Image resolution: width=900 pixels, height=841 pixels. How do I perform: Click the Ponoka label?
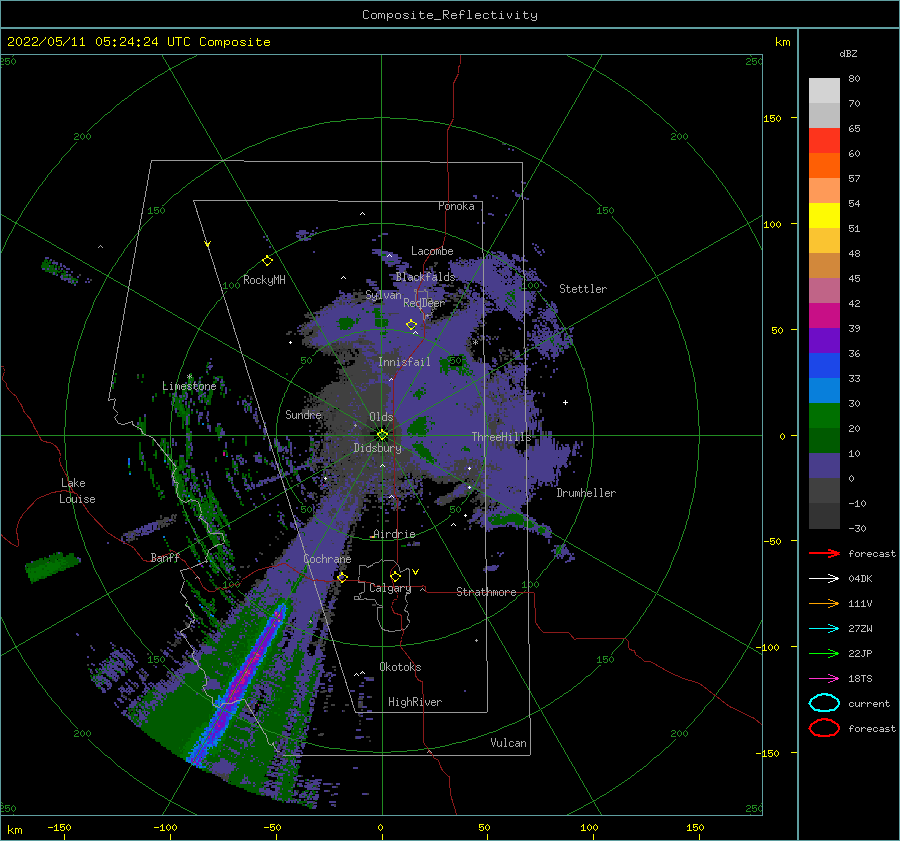(x=456, y=206)
